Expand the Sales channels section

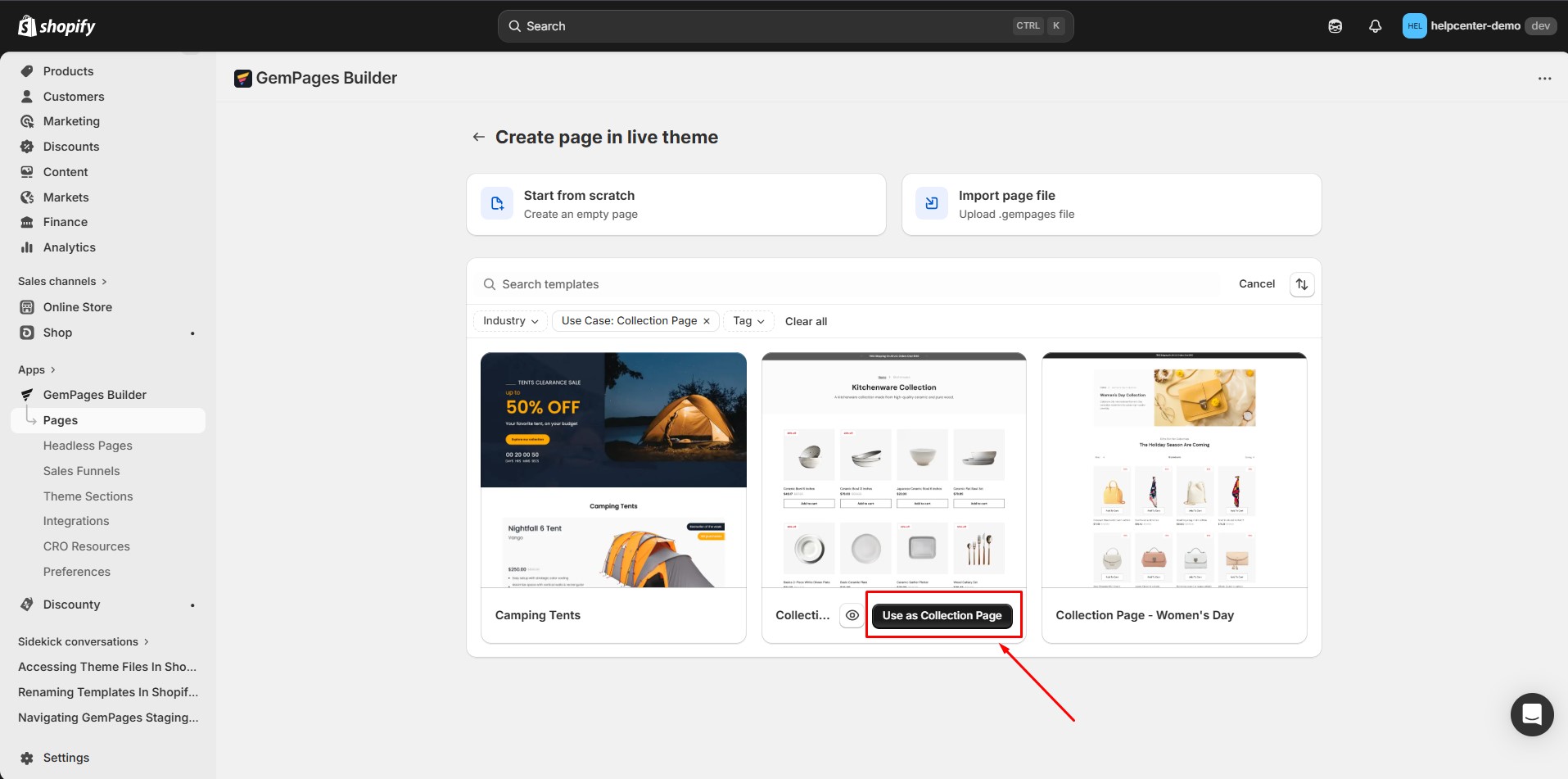pyautogui.click(x=62, y=281)
